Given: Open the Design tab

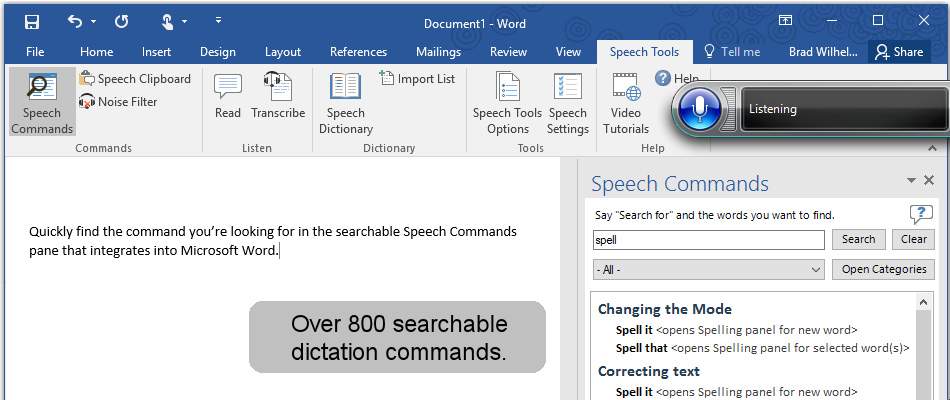Looking at the screenshot, I should pyautogui.click(x=218, y=52).
